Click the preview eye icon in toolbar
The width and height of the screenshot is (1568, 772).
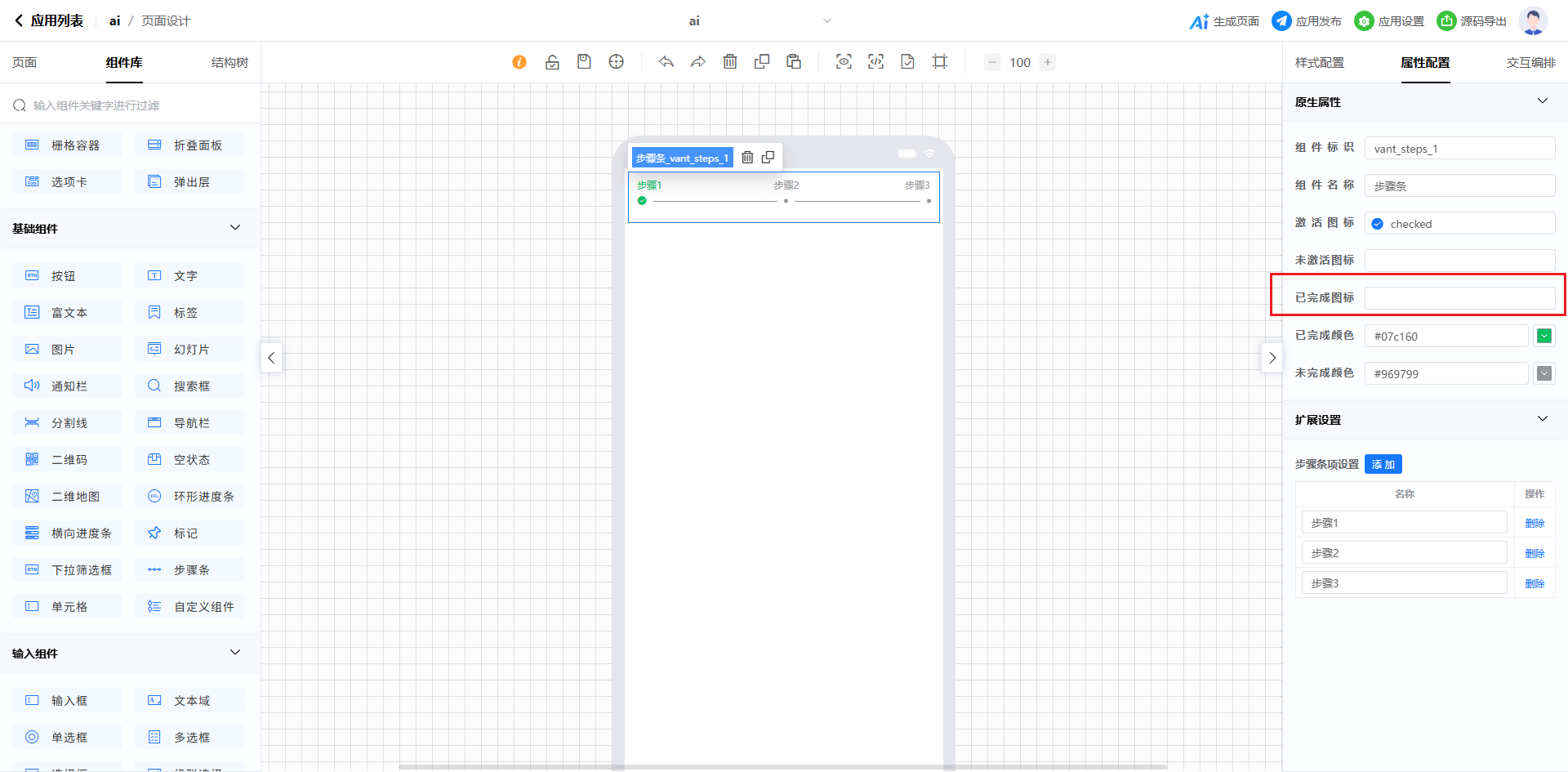pos(844,62)
